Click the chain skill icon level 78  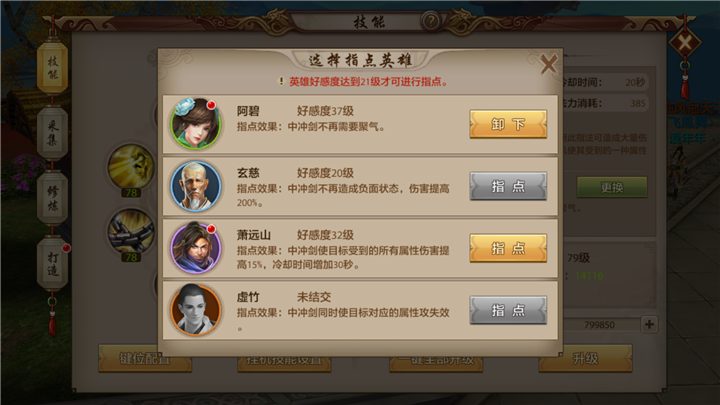131,232
